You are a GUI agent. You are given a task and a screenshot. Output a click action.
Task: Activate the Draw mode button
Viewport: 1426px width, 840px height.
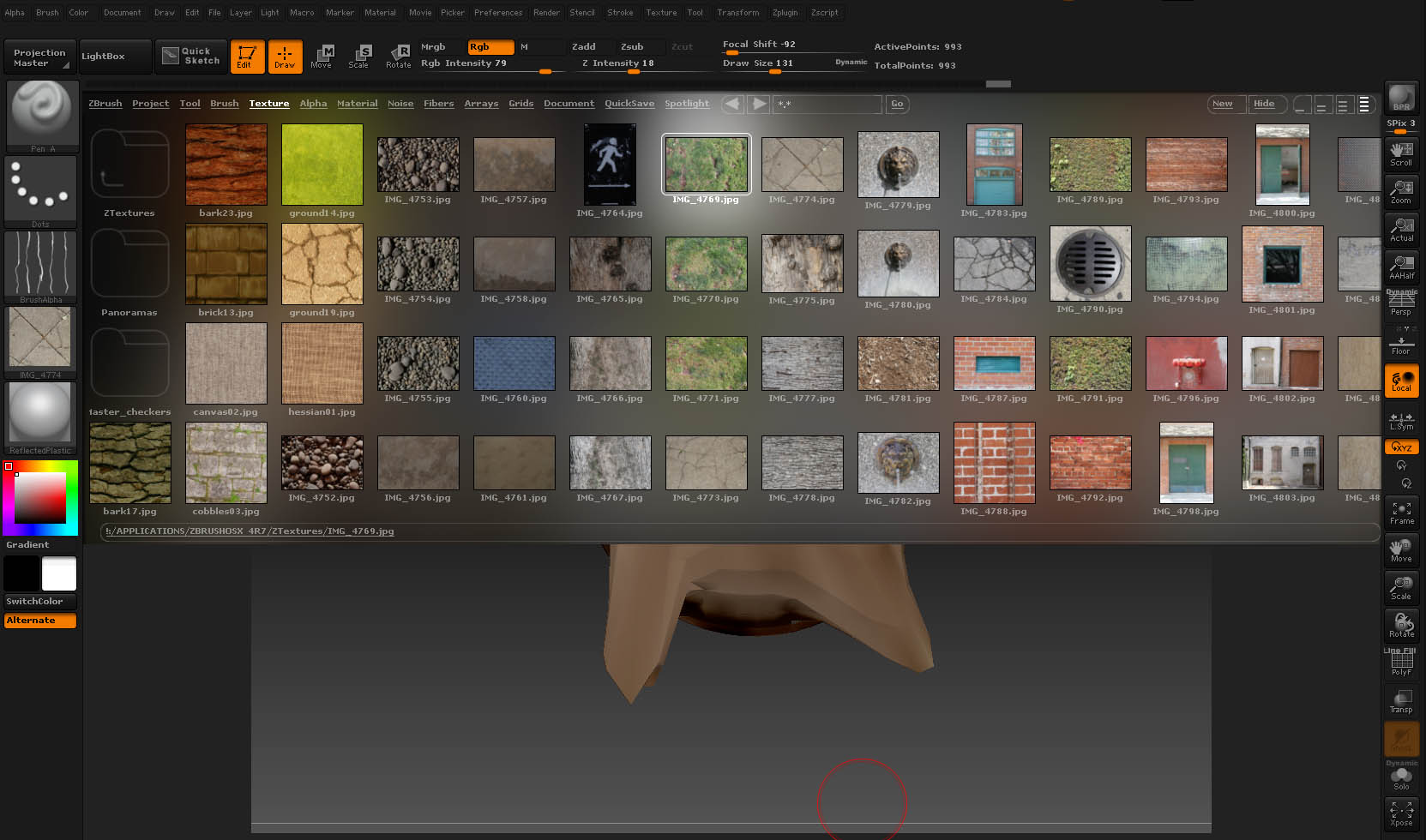click(285, 57)
